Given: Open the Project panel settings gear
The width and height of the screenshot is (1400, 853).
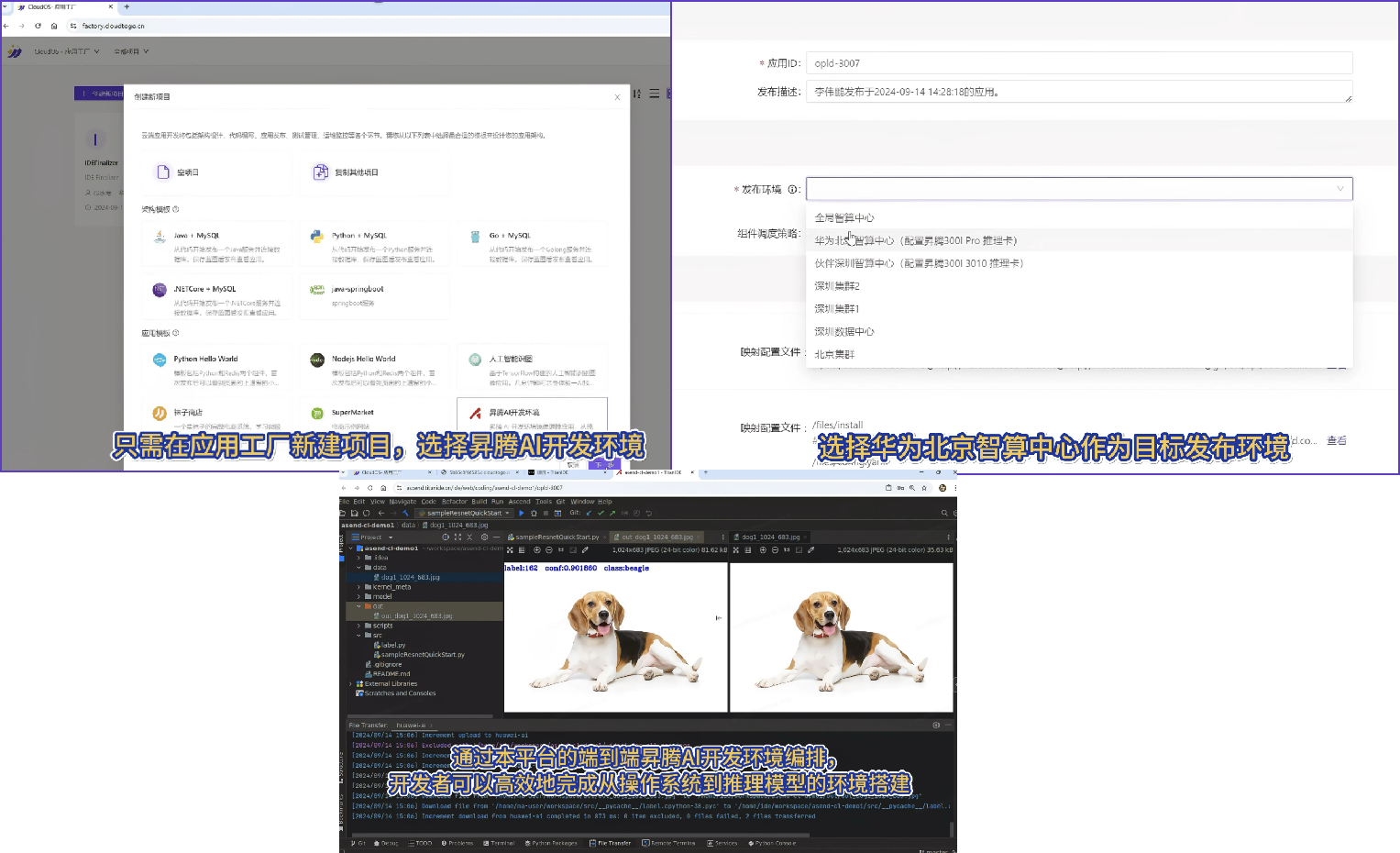Looking at the screenshot, I should click(484, 537).
